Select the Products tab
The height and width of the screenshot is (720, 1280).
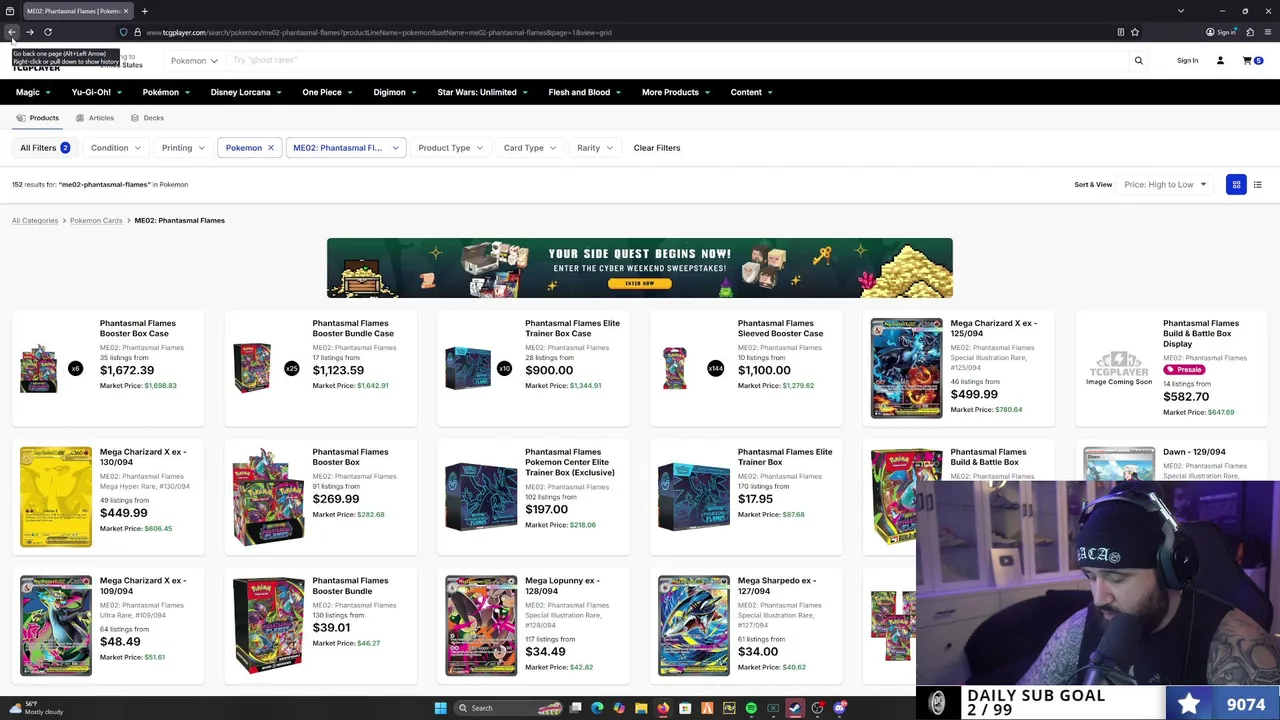[x=37, y=118]
